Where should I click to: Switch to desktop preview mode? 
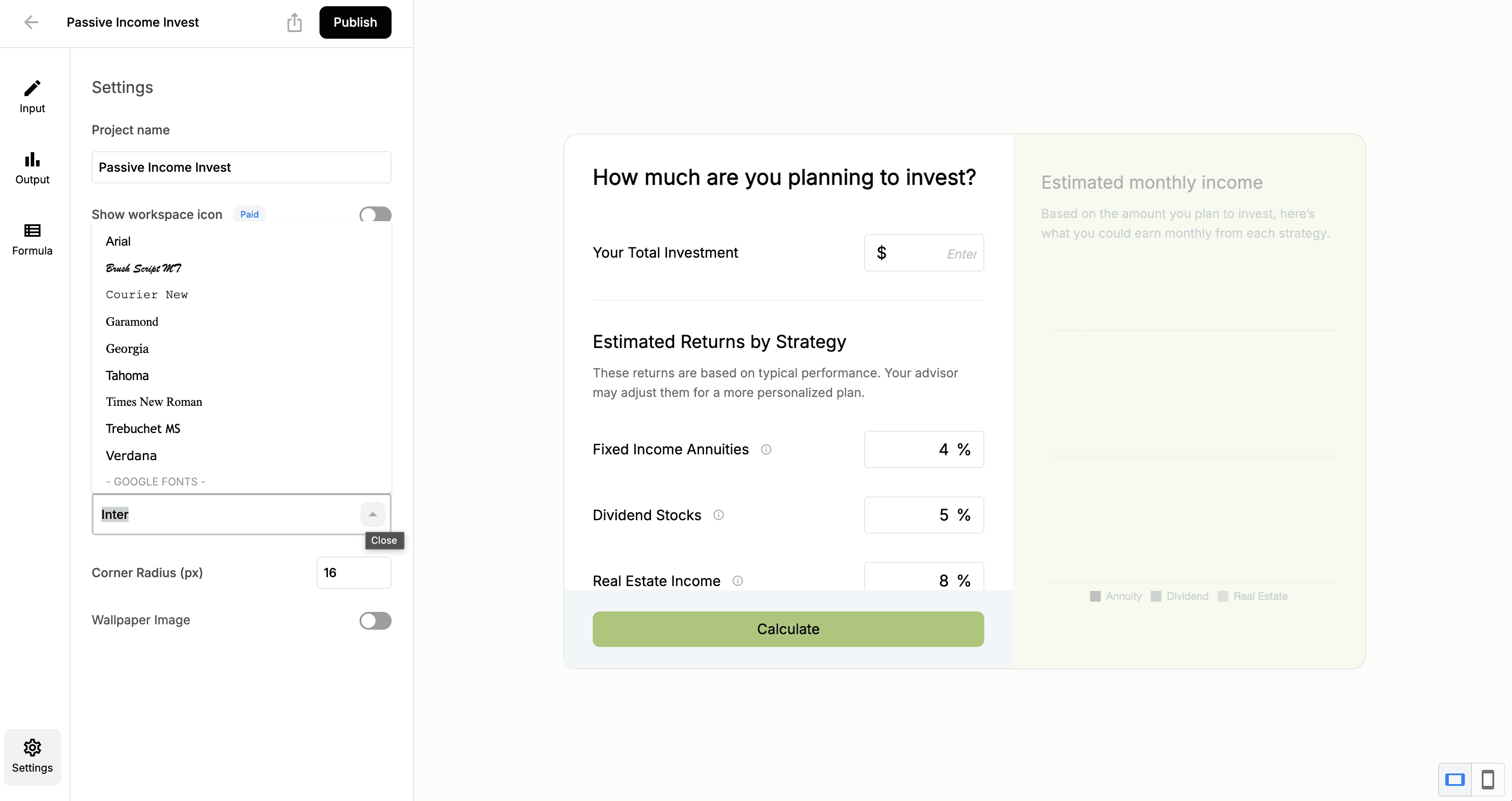1455,779
